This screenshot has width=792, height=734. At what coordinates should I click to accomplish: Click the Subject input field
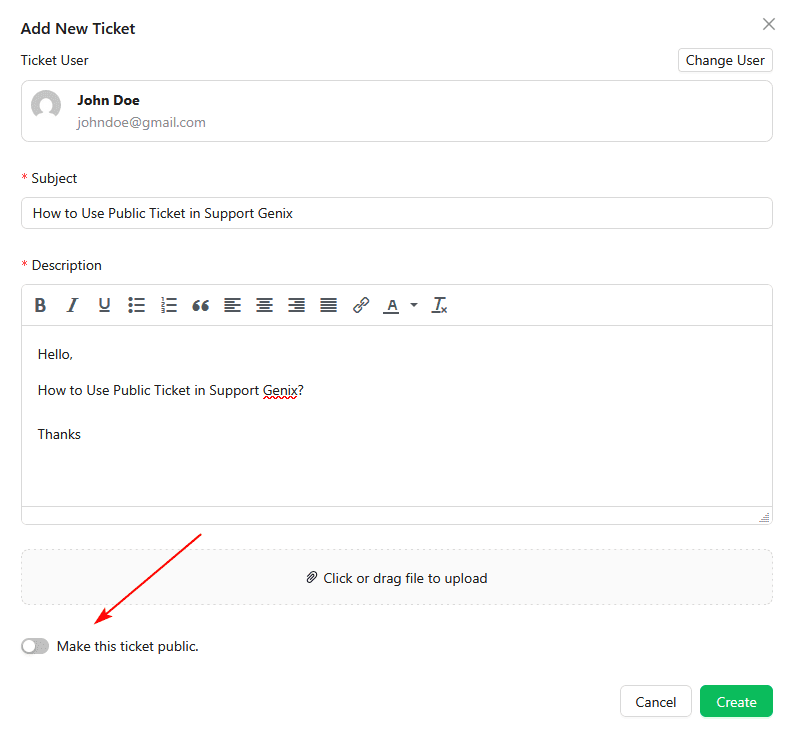click(x=396, y=213)
